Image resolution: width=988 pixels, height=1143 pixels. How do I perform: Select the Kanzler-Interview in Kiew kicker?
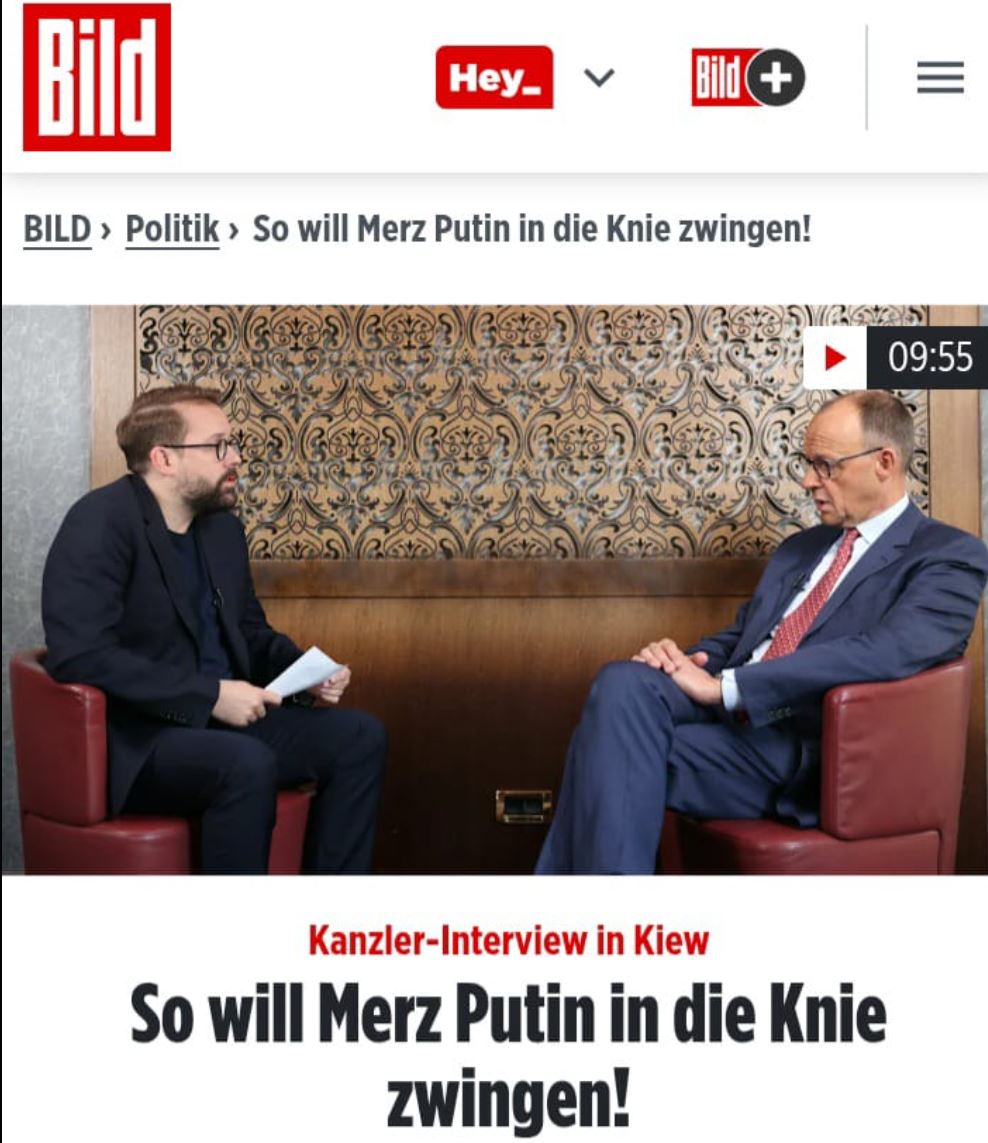coord(508,940)
